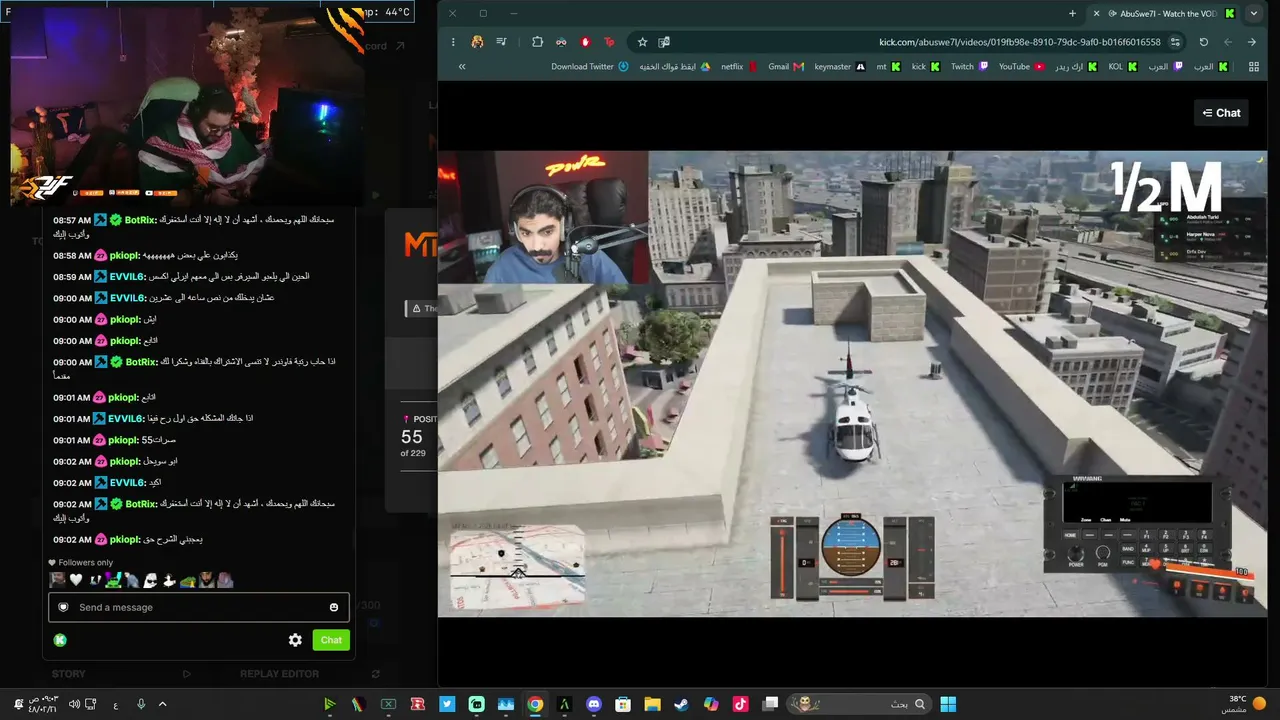Click the green Chat send button
This screenshot has width=1280, height=720.
click(x=331, y=640)
